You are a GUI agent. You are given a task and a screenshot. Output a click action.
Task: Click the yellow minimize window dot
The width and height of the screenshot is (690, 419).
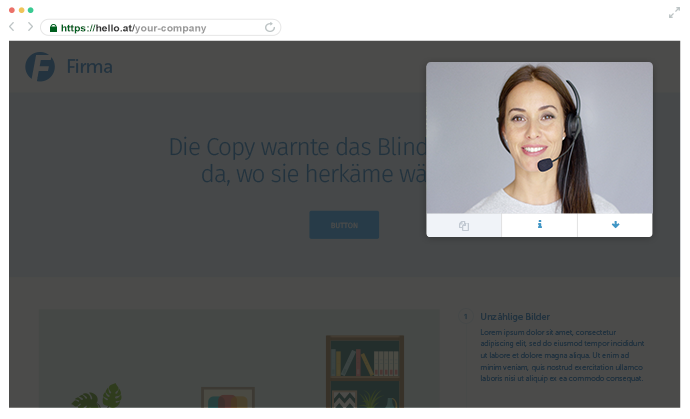[21, 10]
